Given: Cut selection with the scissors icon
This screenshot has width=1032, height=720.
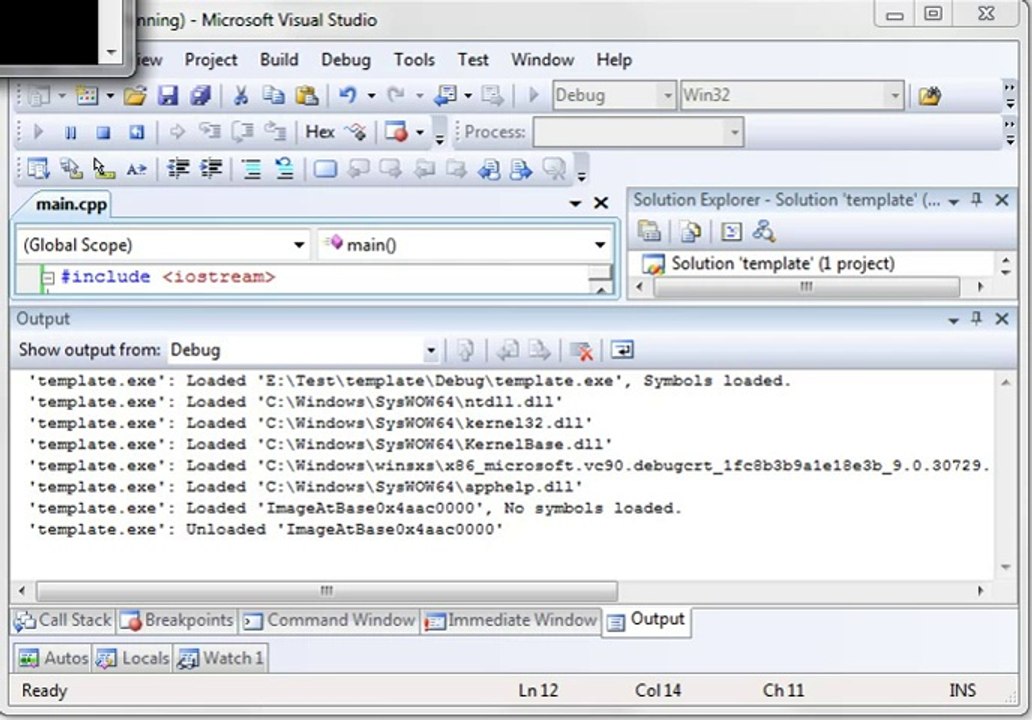Looking at the screenshot, I should tap(241, 96).
